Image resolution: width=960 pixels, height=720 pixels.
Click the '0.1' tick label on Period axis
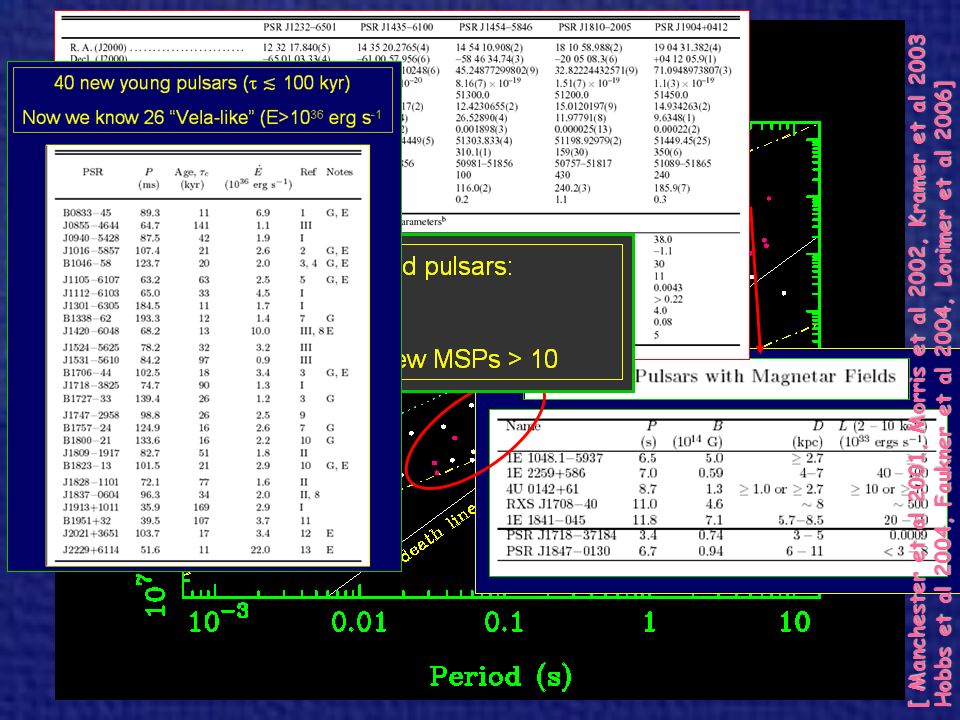[503, 622]
